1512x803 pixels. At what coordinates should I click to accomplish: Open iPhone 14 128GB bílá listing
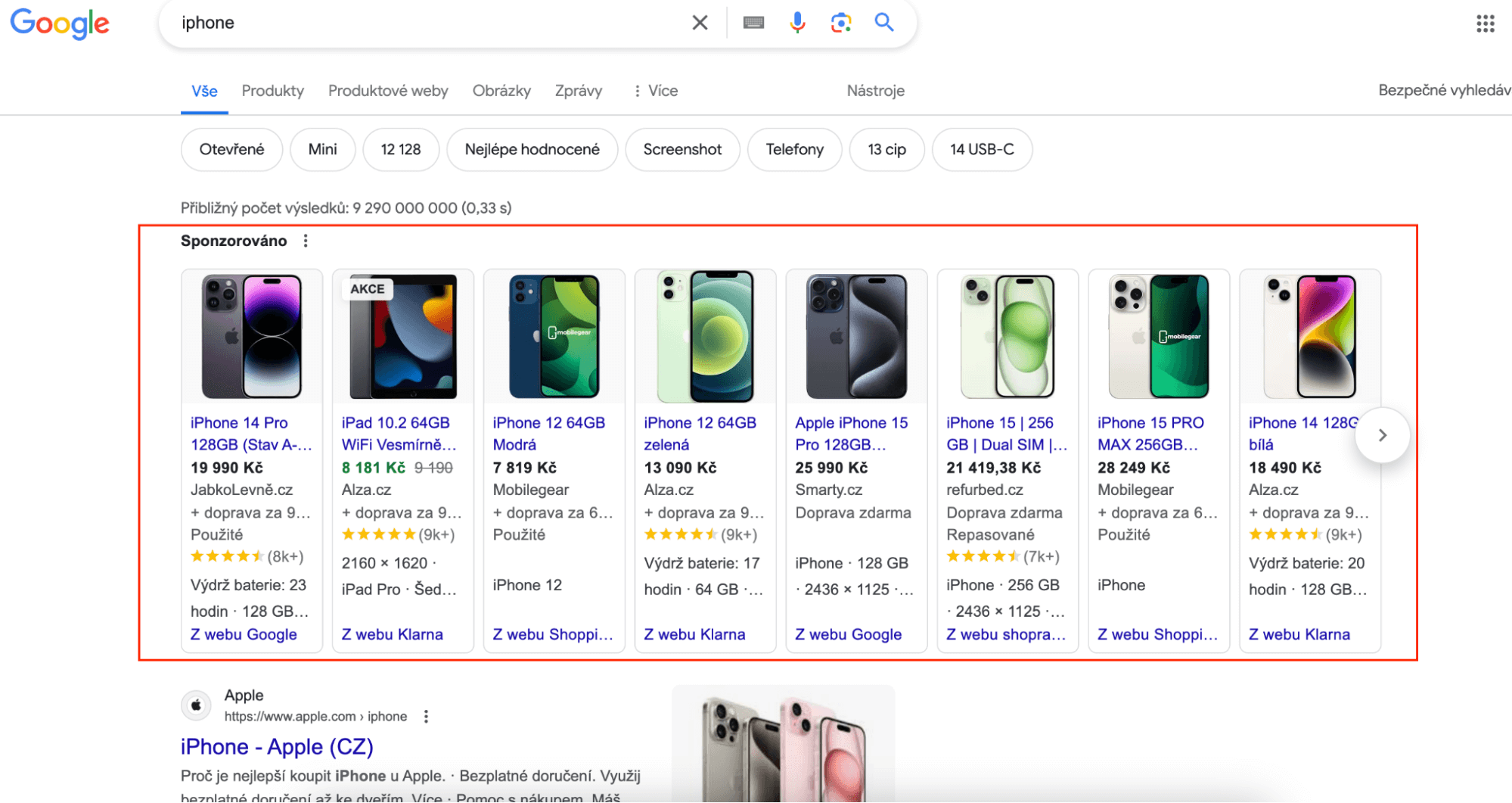click(1303, 434)
